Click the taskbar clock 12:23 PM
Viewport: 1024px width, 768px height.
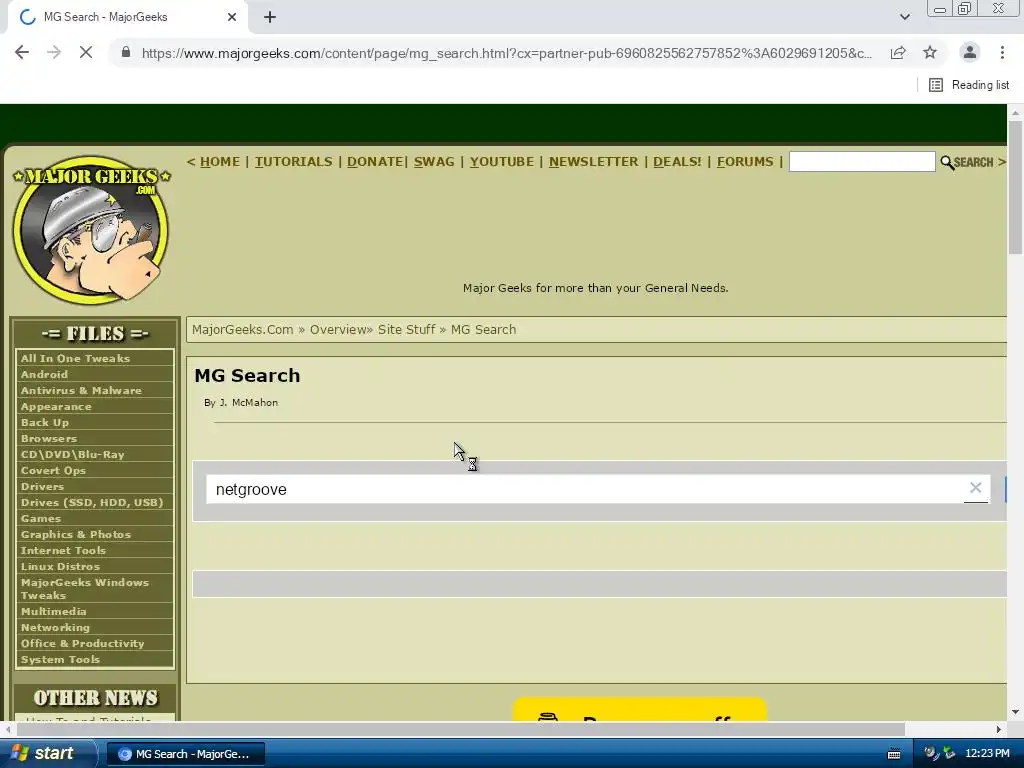(x=987, y=754)
